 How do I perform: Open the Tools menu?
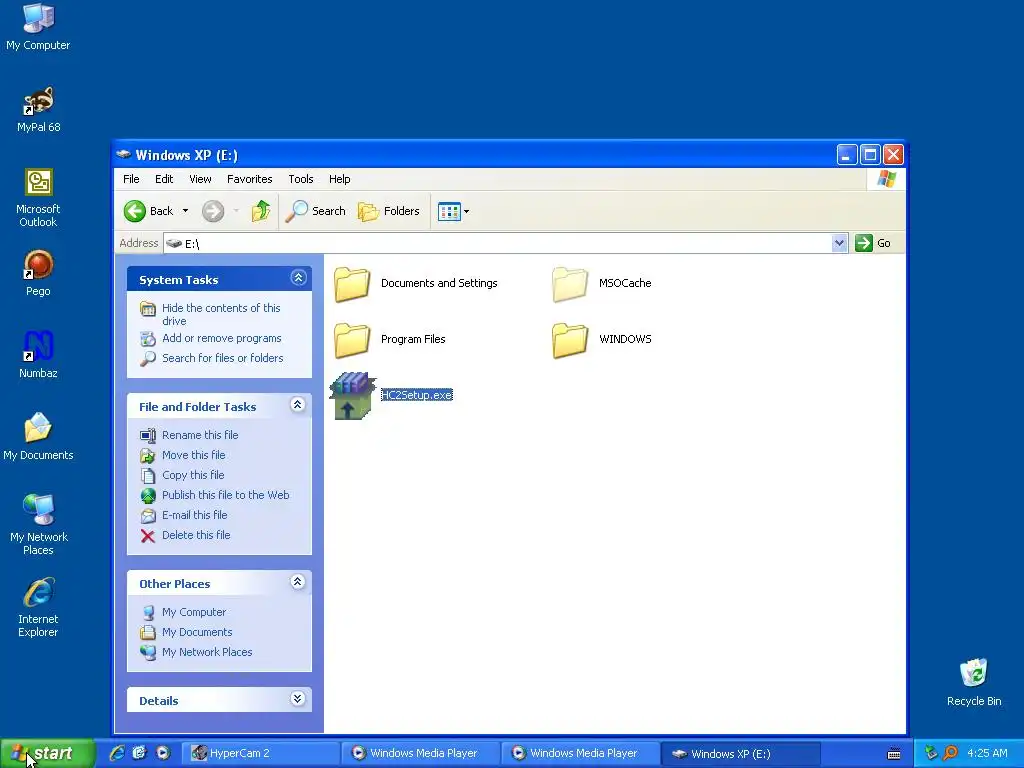pos(301,179)
